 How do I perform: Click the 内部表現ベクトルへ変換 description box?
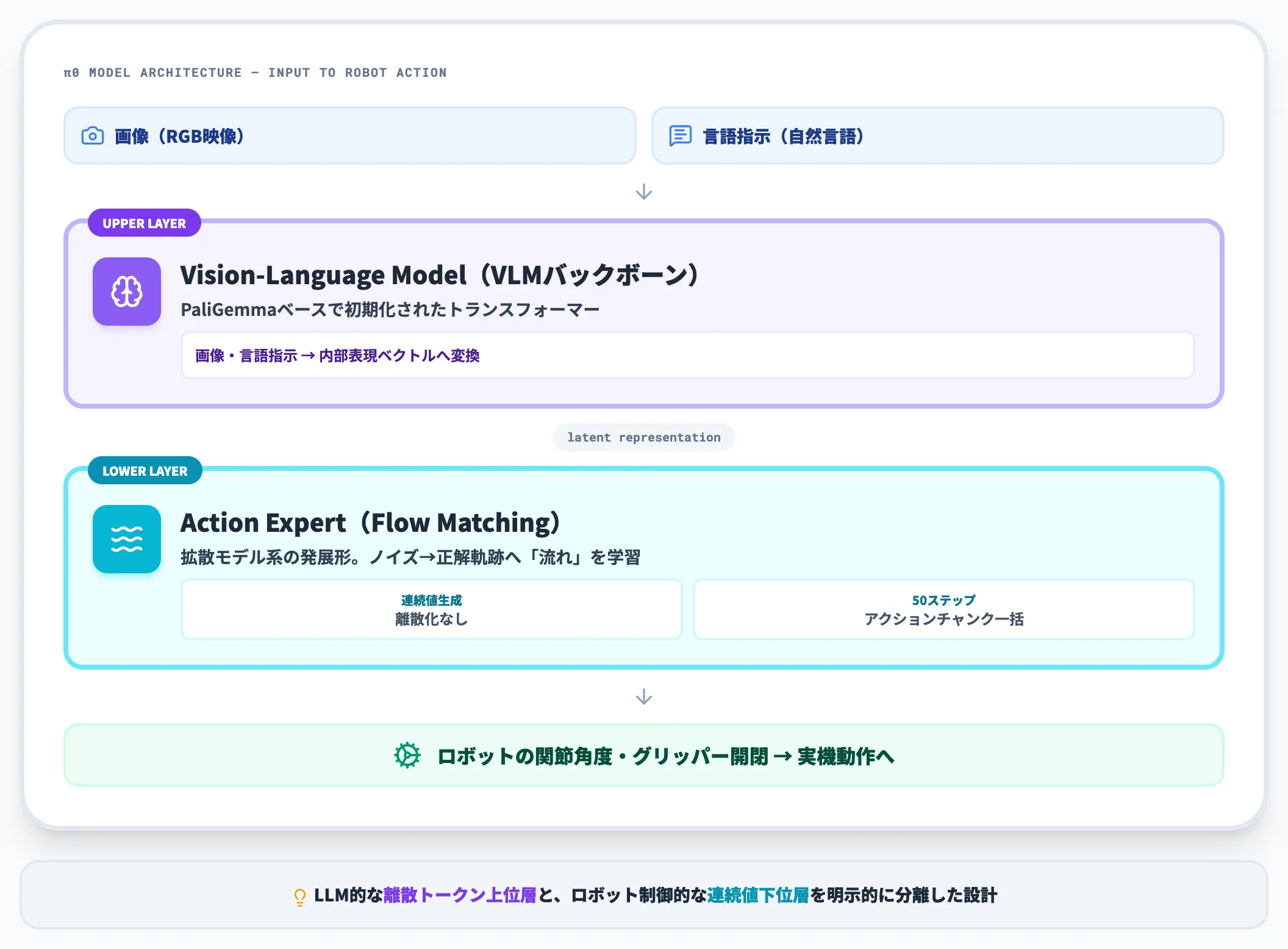(x=688, y=355)
